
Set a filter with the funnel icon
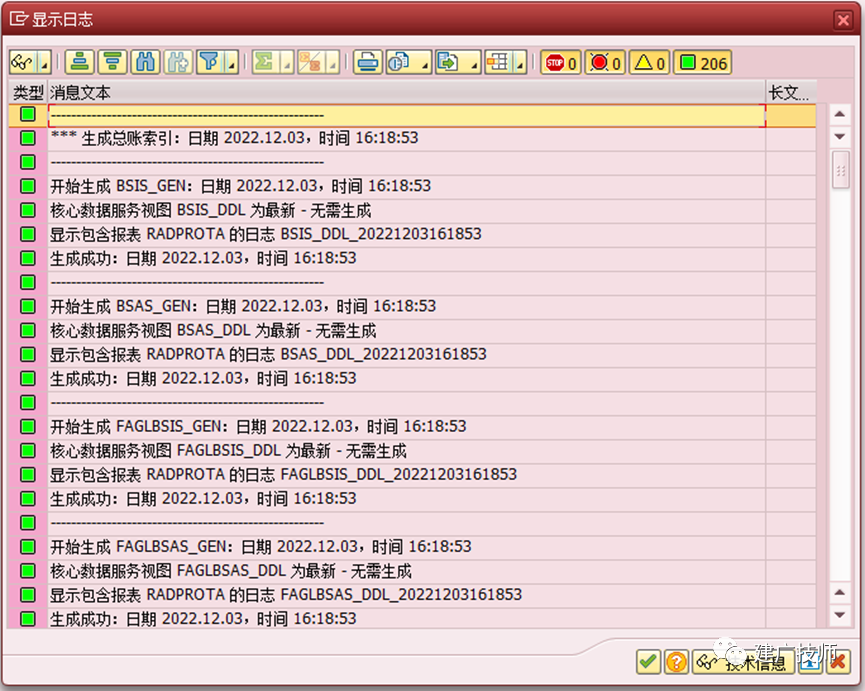(x=210, y=62)
